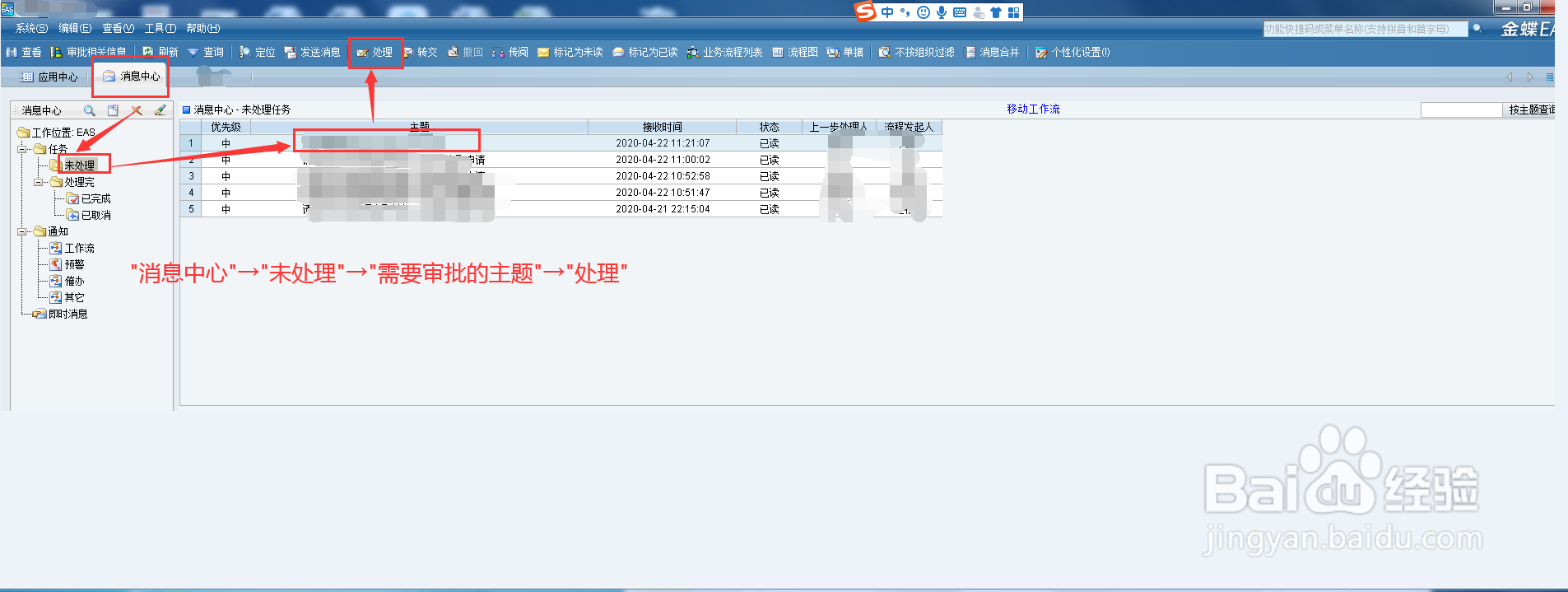
Task: Collapse the 处理完 tree node
Action: [x=39, y=182]
